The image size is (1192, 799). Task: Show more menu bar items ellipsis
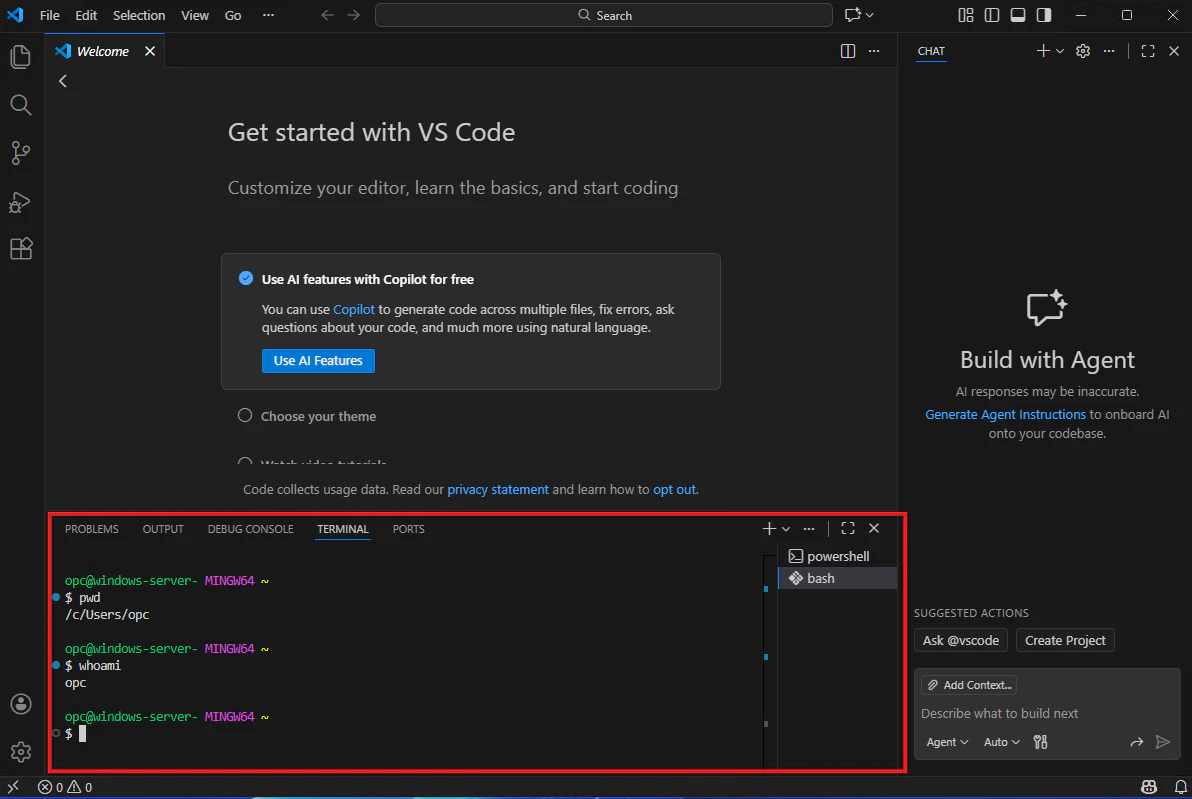click(268, 15)
